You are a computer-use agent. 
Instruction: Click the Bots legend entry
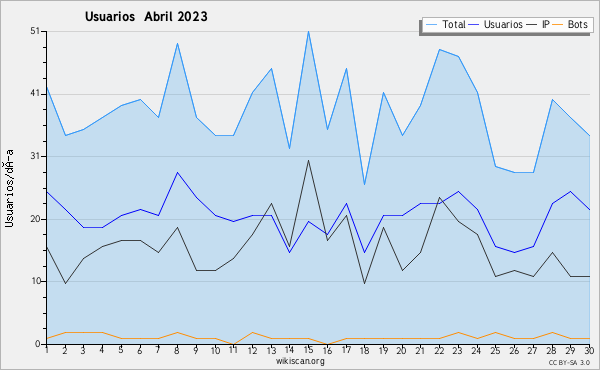pyautogui.click(x=570, y=24)
